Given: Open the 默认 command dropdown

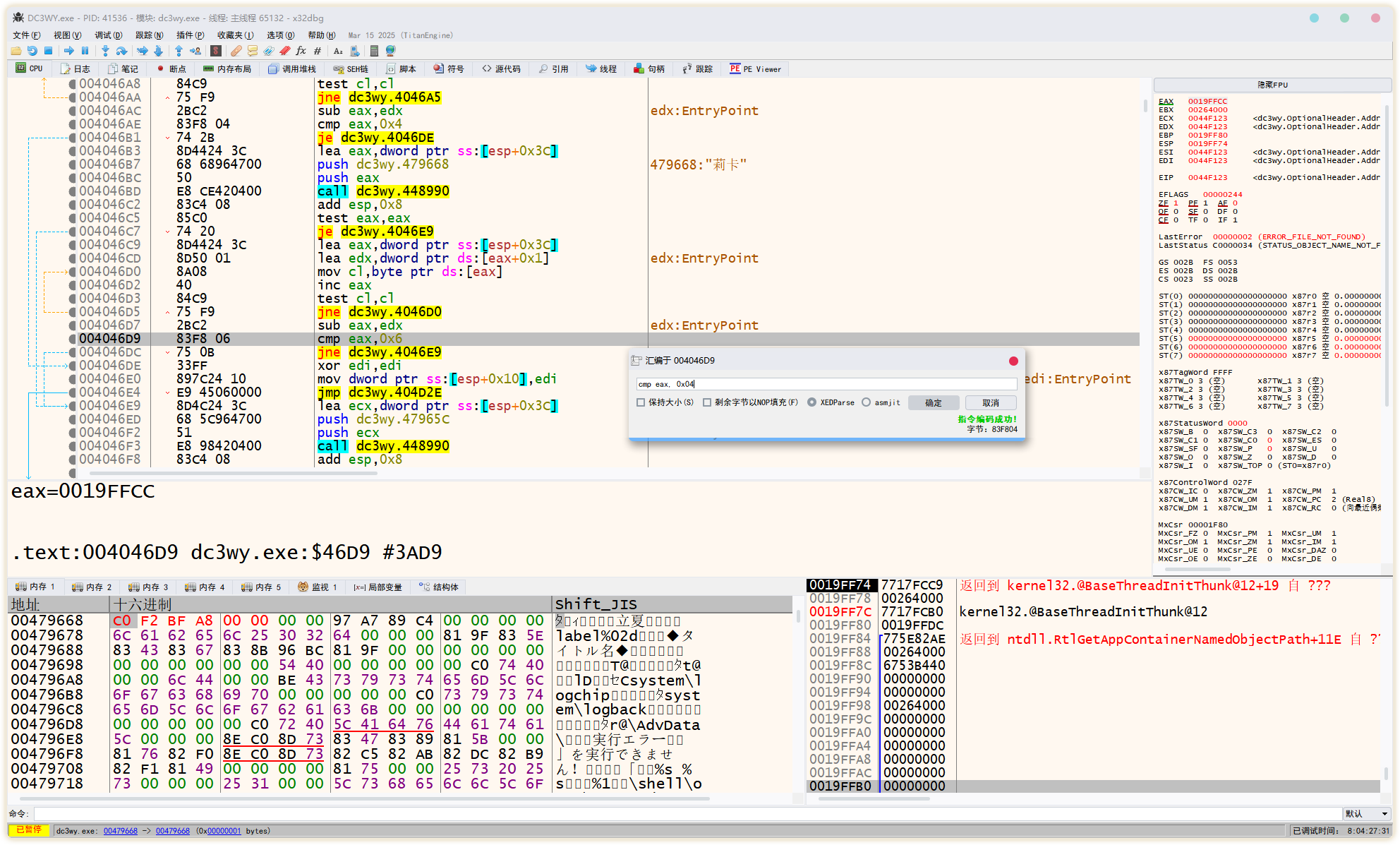Looking at the screenshot, I should (1367, 814).
